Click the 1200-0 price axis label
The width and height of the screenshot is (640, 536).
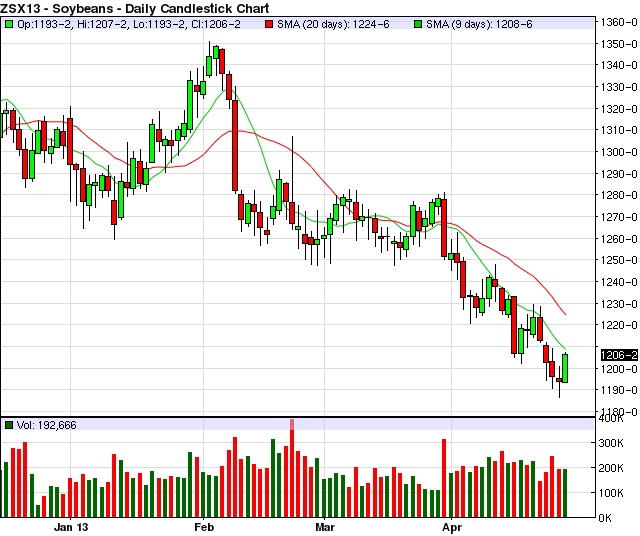pos(619,369)
